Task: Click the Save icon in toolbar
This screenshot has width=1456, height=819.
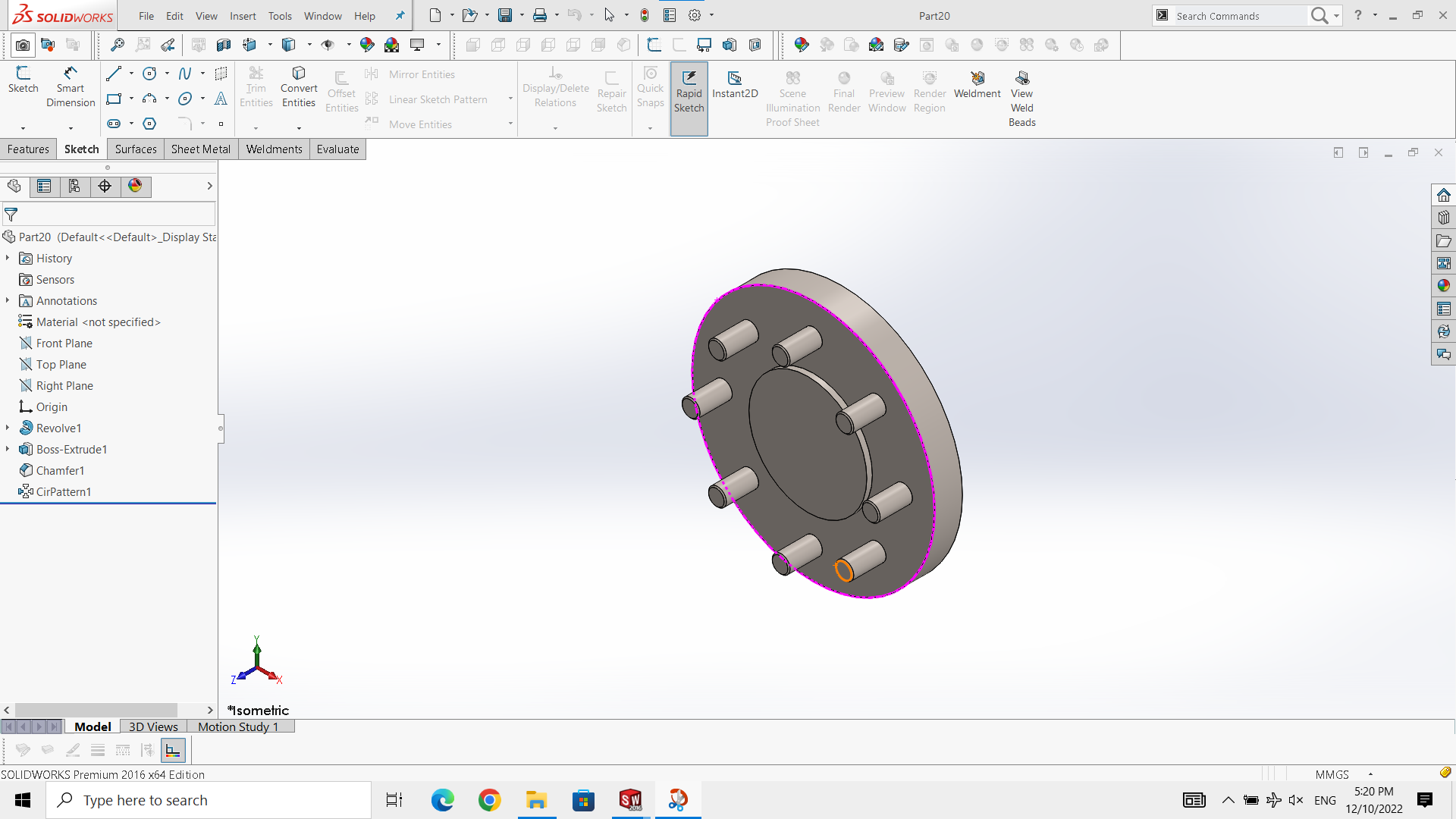Action: click(505, 15)
